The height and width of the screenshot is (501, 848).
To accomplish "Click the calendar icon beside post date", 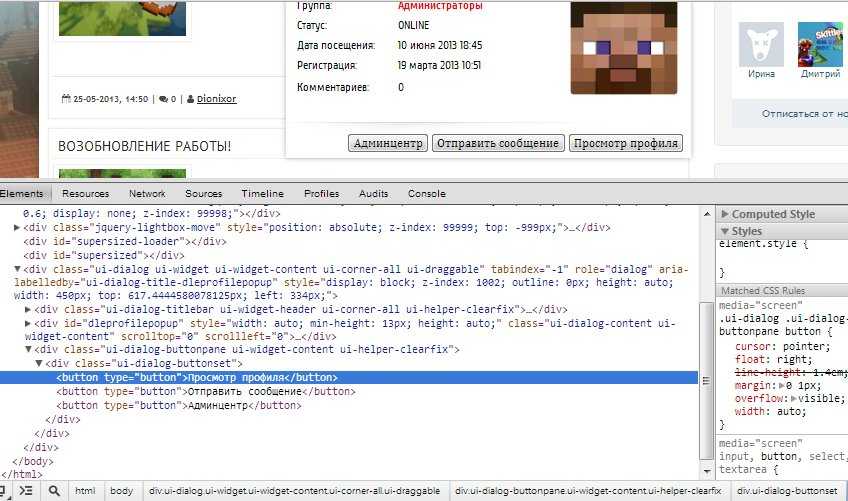I will pyautogui.click(x=66, y=98).
